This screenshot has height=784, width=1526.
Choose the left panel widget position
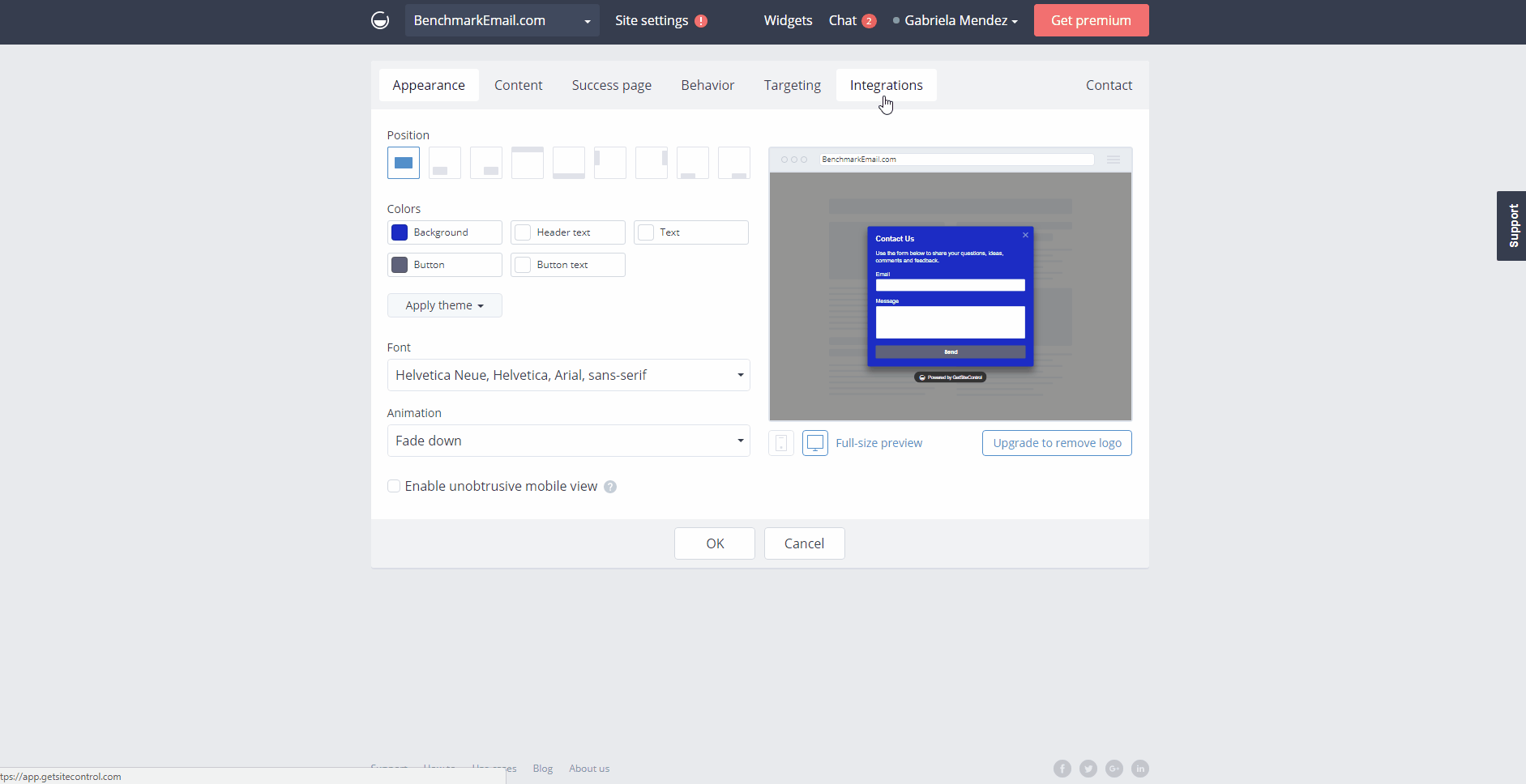coord(610,162)
